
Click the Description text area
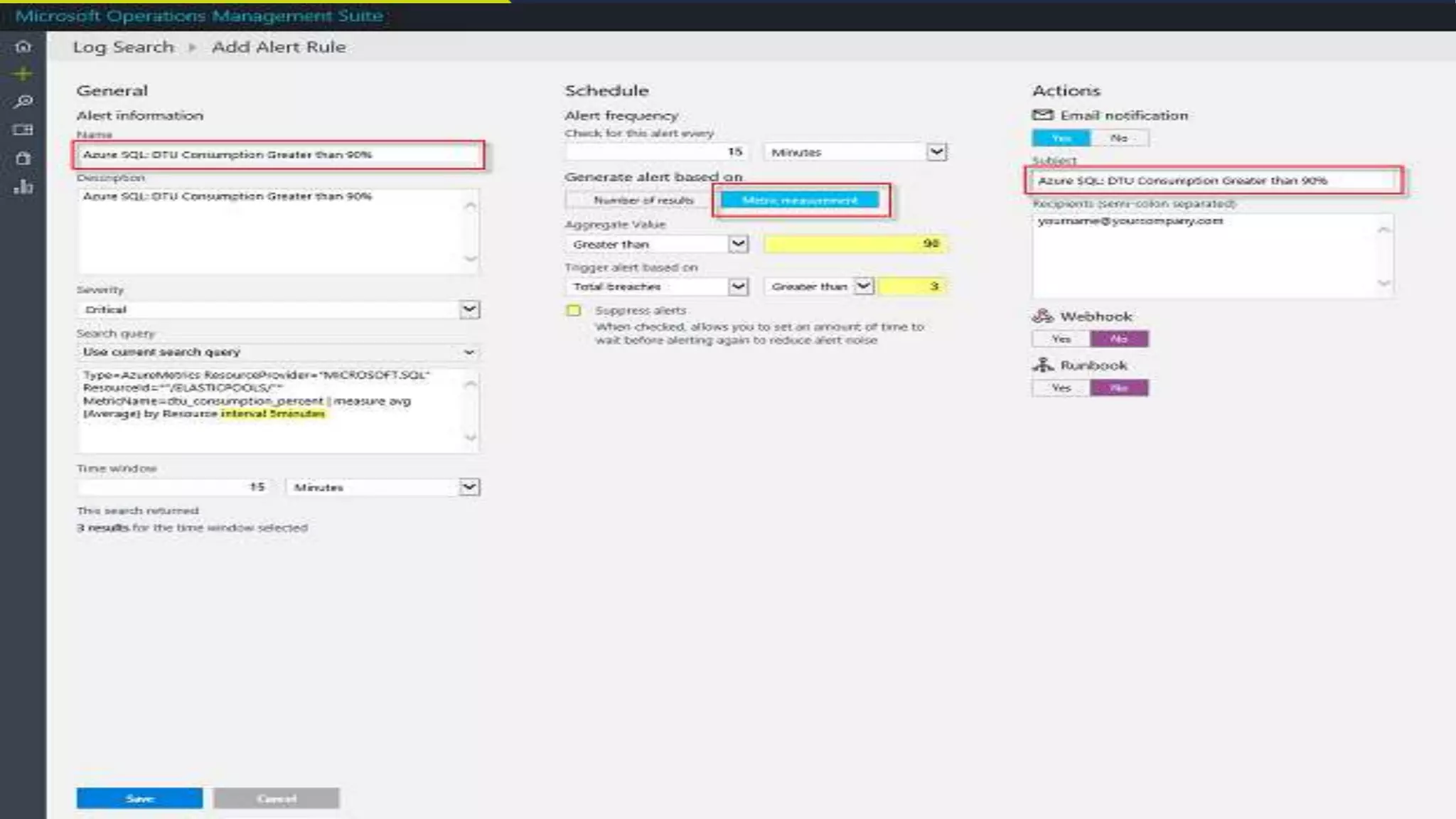pos(278,230)
